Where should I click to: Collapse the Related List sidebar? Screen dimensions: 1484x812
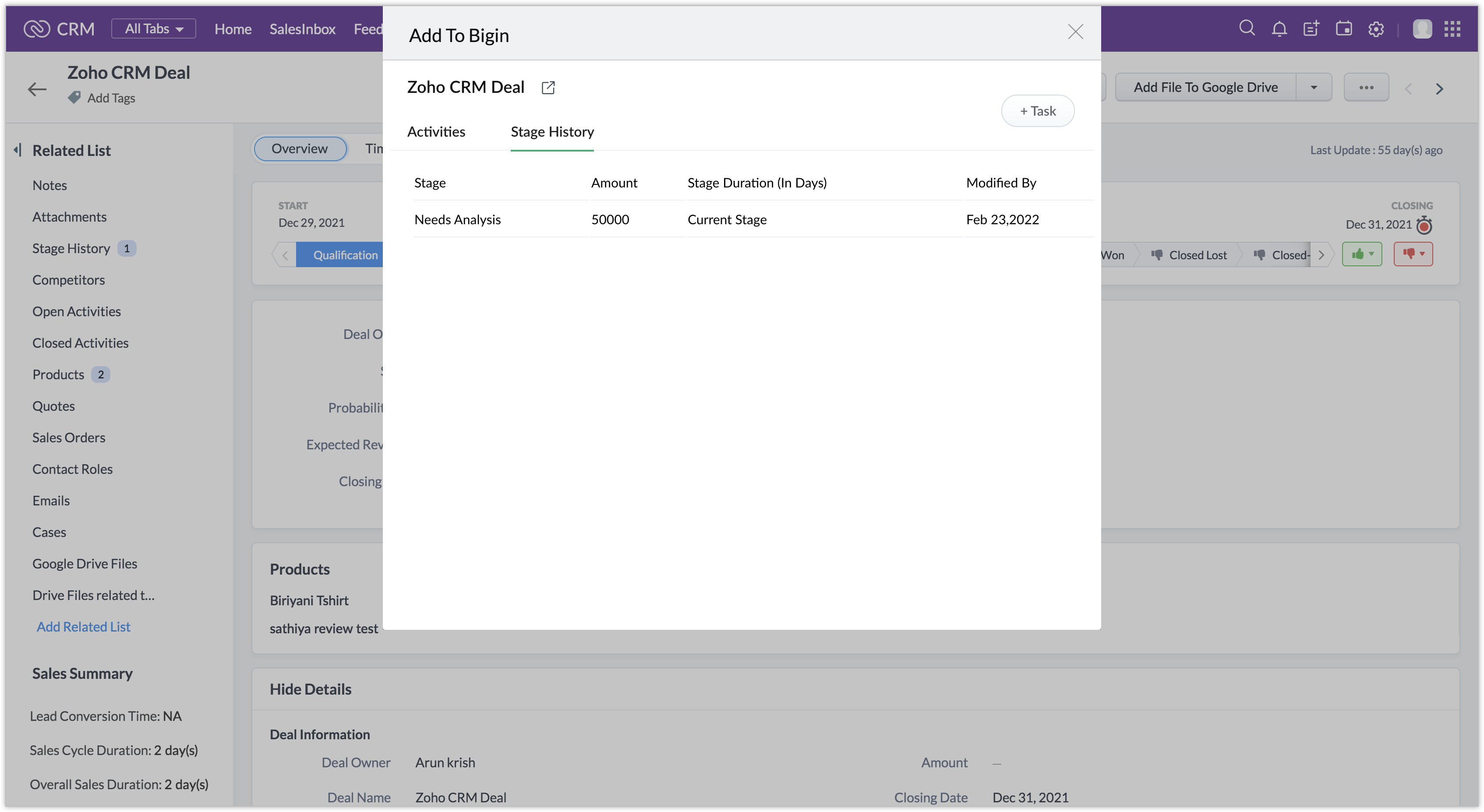click(18, 150)
